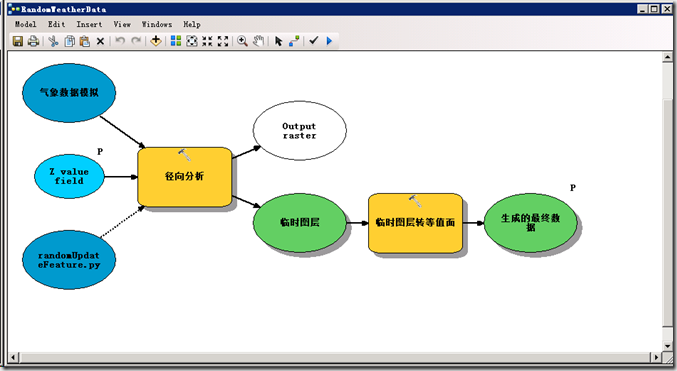
Task: Select the Pan hand tool
Action: [x=258, y=41]
